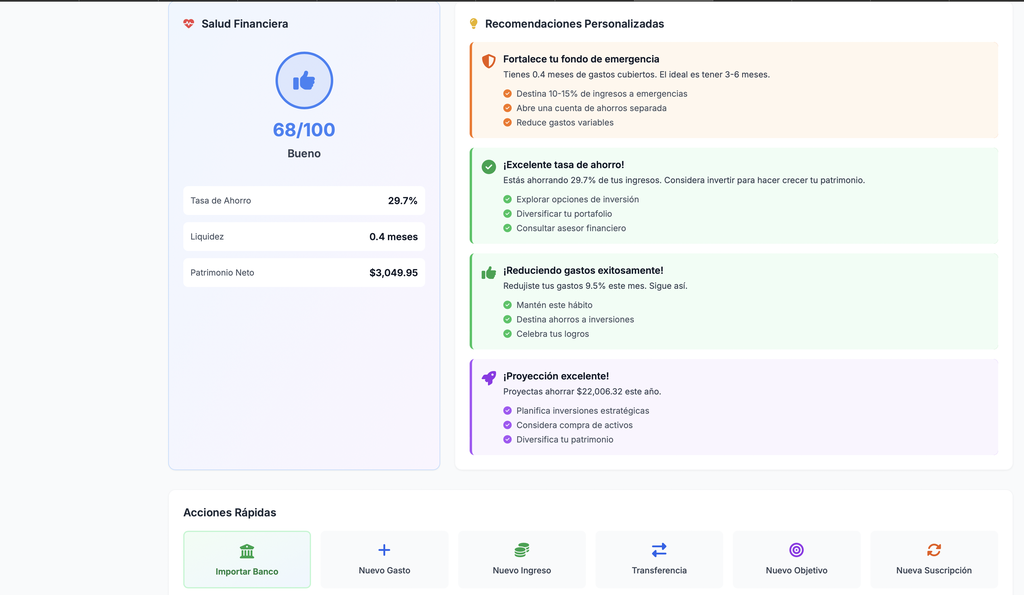Click the green check icon on tasa de ahorro card
Viewport: 1024px width, 595px height.
click(x=487, y=167)
